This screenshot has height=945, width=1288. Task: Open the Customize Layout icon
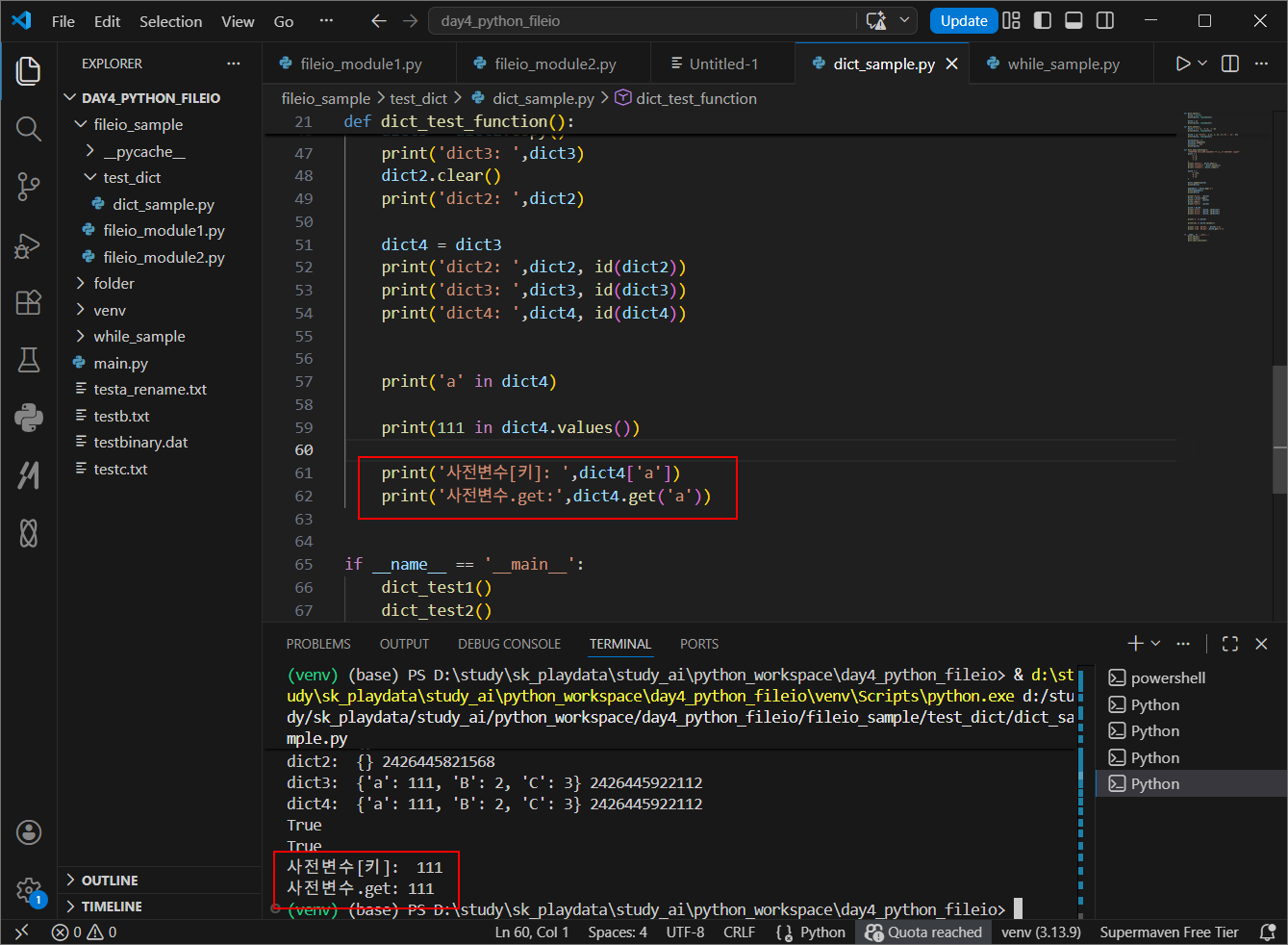coord(1011,20)
